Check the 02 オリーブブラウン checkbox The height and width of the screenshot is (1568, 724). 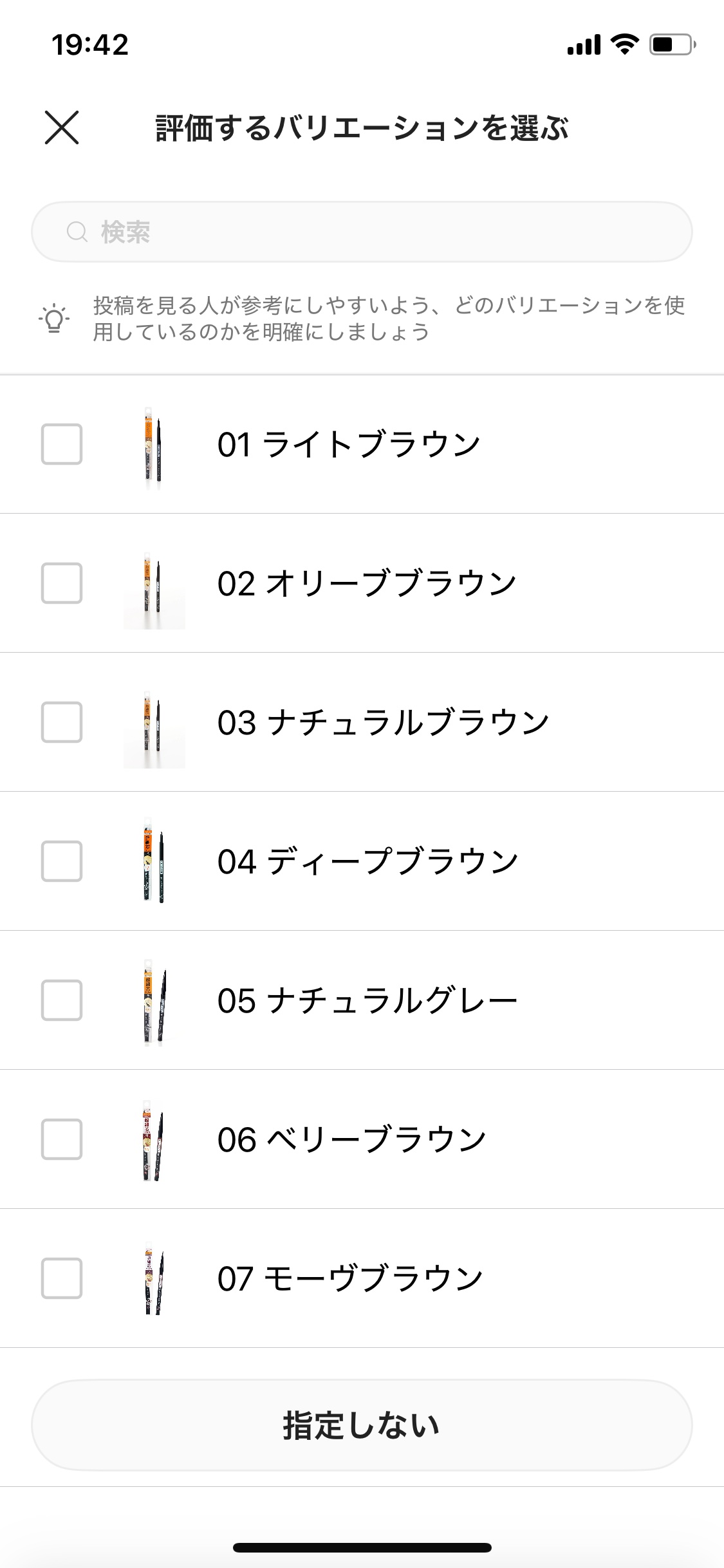(x=62, y=583)
